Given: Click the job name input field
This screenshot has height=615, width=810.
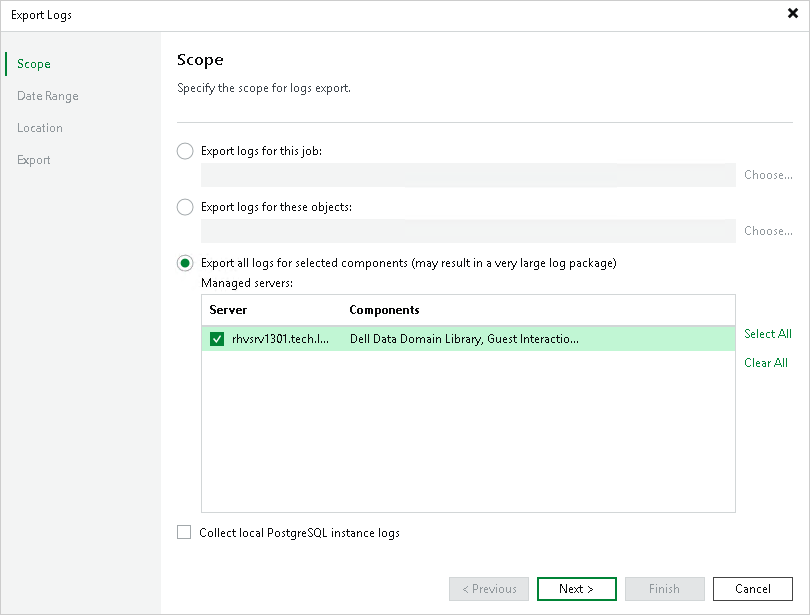Looking at the screenshot, I should 468,175.
